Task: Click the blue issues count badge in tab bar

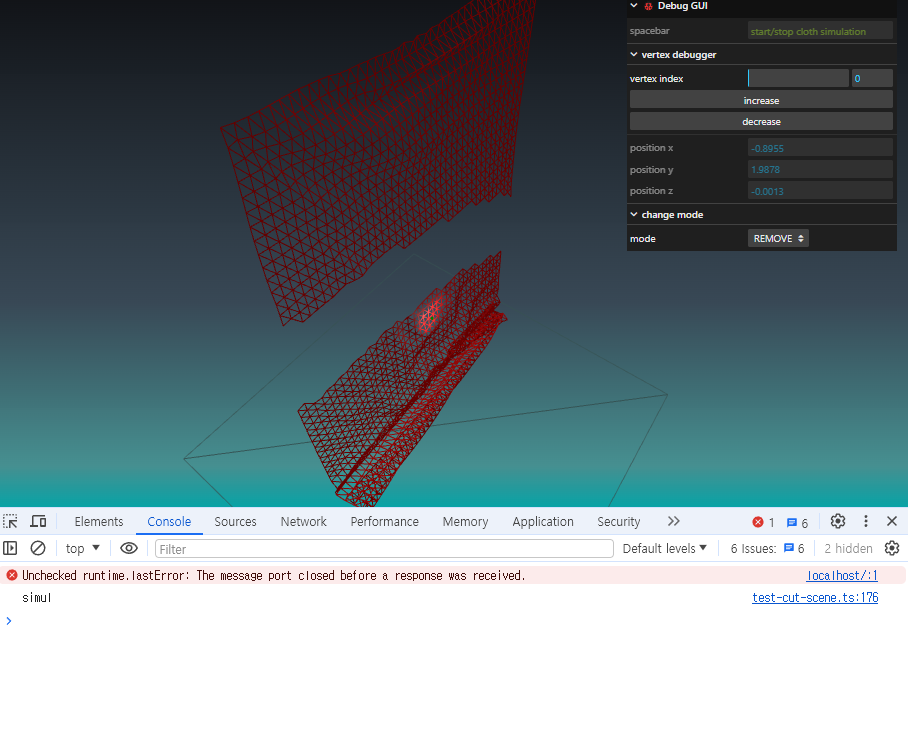Action: pyautogui.click(x=797, y=523)
